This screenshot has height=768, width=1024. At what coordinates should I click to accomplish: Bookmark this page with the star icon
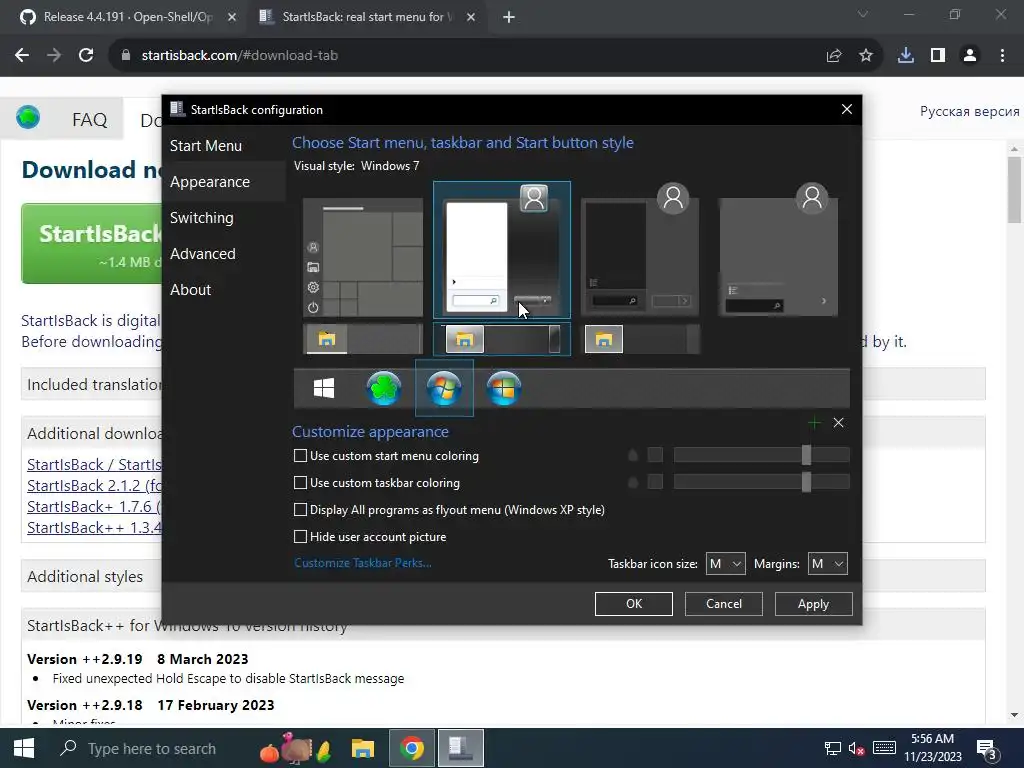coord(866,56)
